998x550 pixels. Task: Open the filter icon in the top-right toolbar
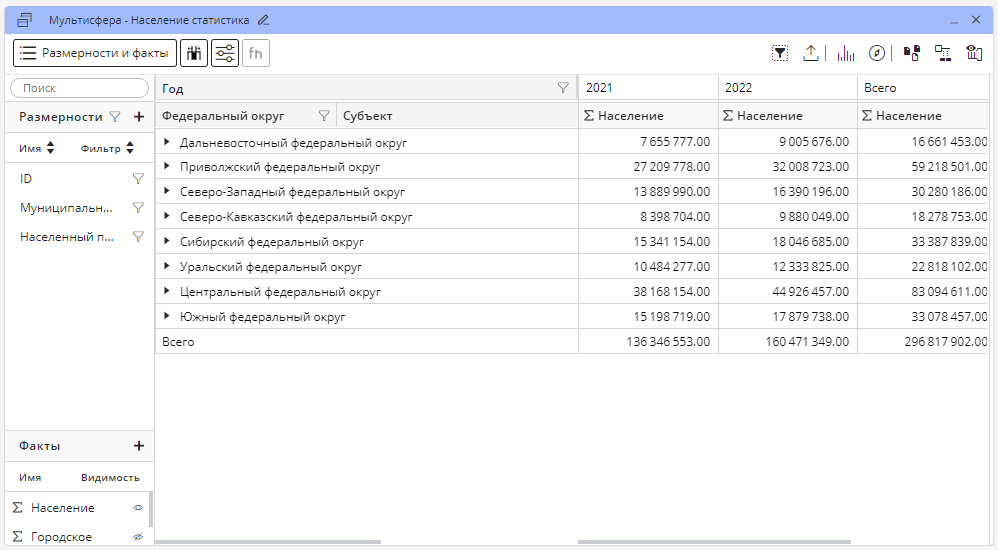[x=780, y=53]
